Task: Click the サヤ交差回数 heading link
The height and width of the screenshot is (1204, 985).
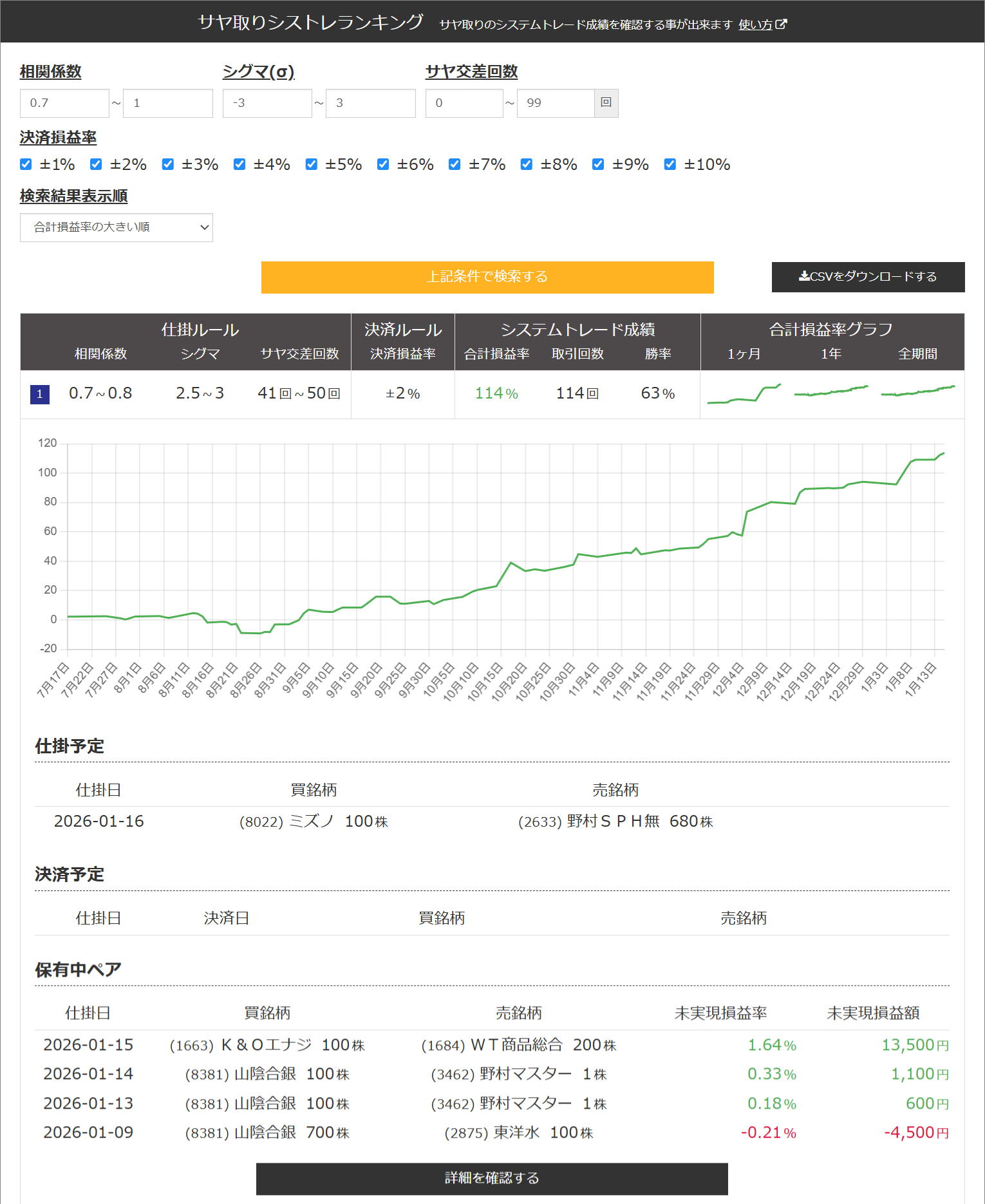Action: click(471, 71)
